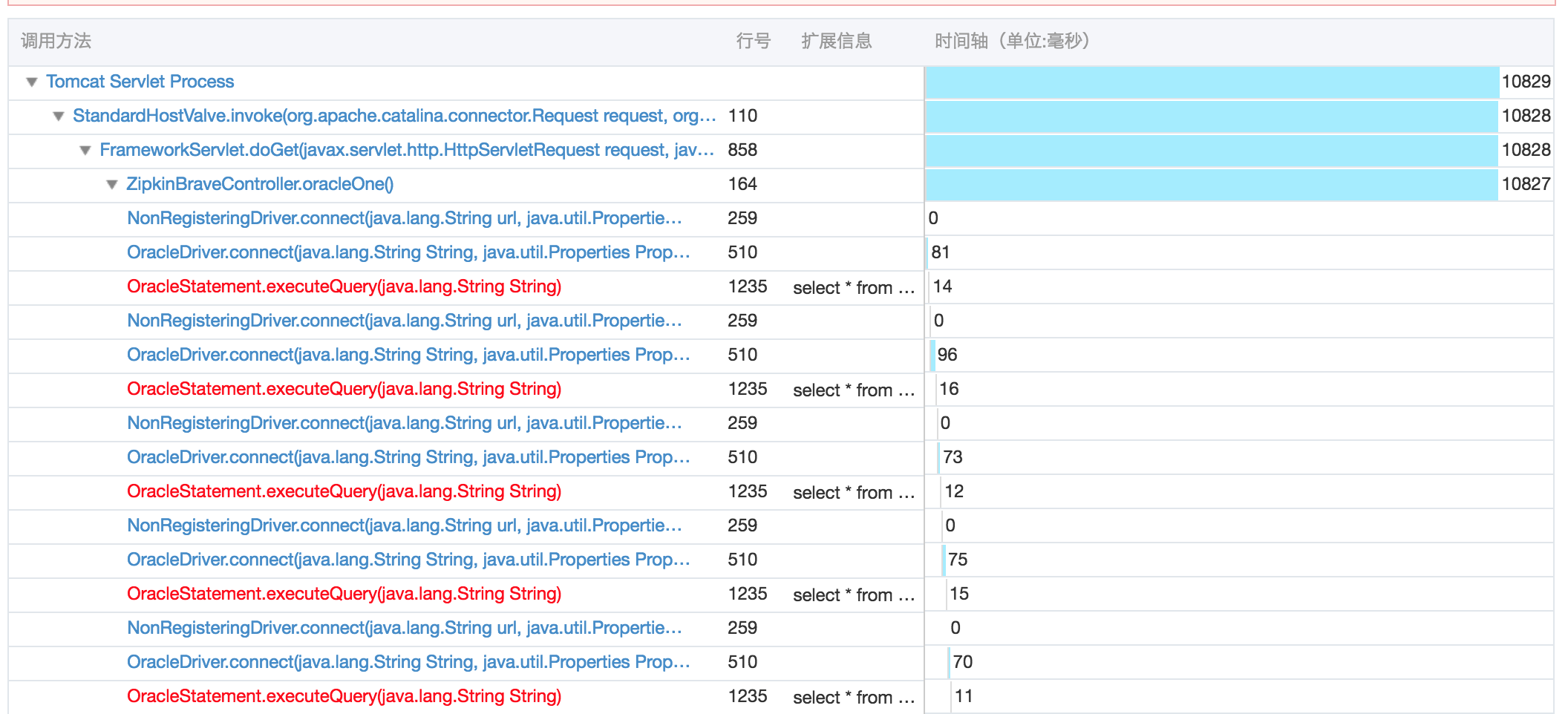This screenshot has width=1568, height=714.
Task: Open the OracleStatement.executeQuery row taking 11 ms
Action: [344, 696]
